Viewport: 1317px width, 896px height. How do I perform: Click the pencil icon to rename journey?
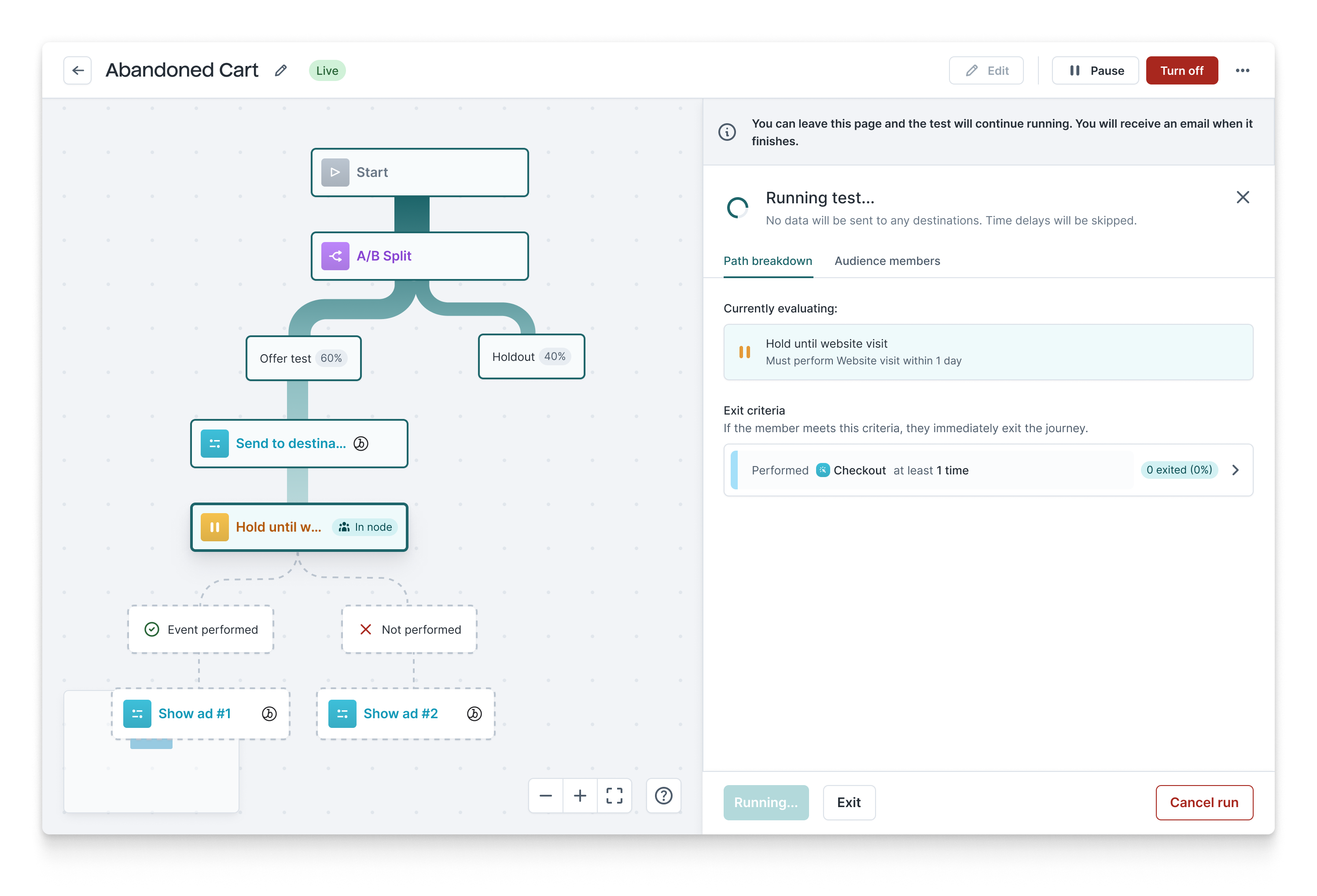[x=280, y=71]
